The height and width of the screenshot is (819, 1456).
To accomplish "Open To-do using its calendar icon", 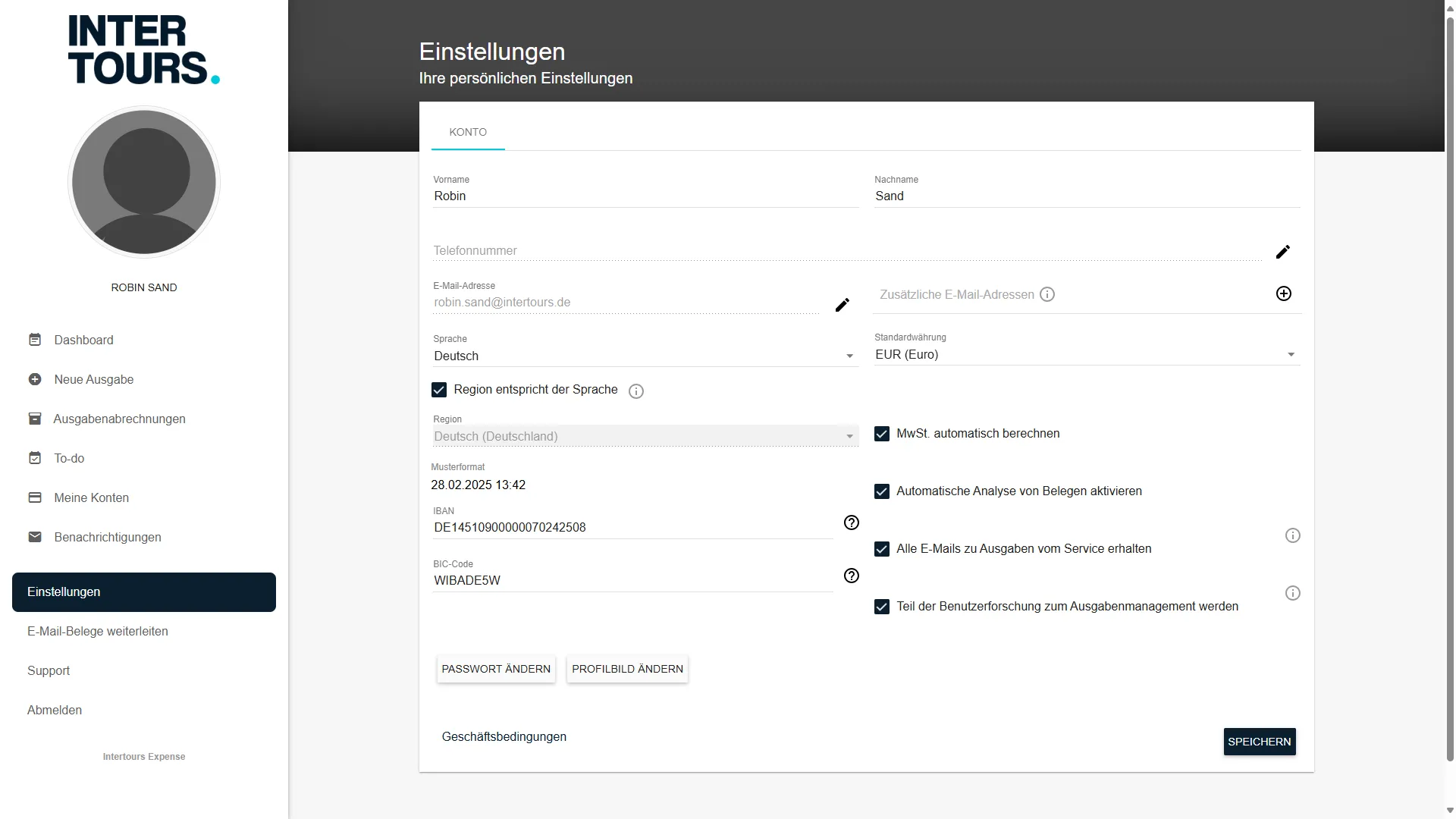I will (x=35, y=458).
